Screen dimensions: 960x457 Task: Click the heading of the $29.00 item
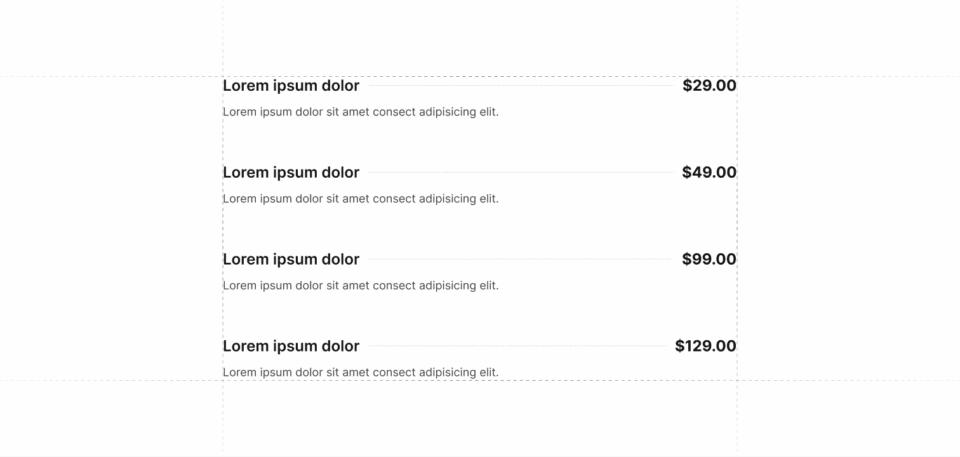click(x=291, y=86)
